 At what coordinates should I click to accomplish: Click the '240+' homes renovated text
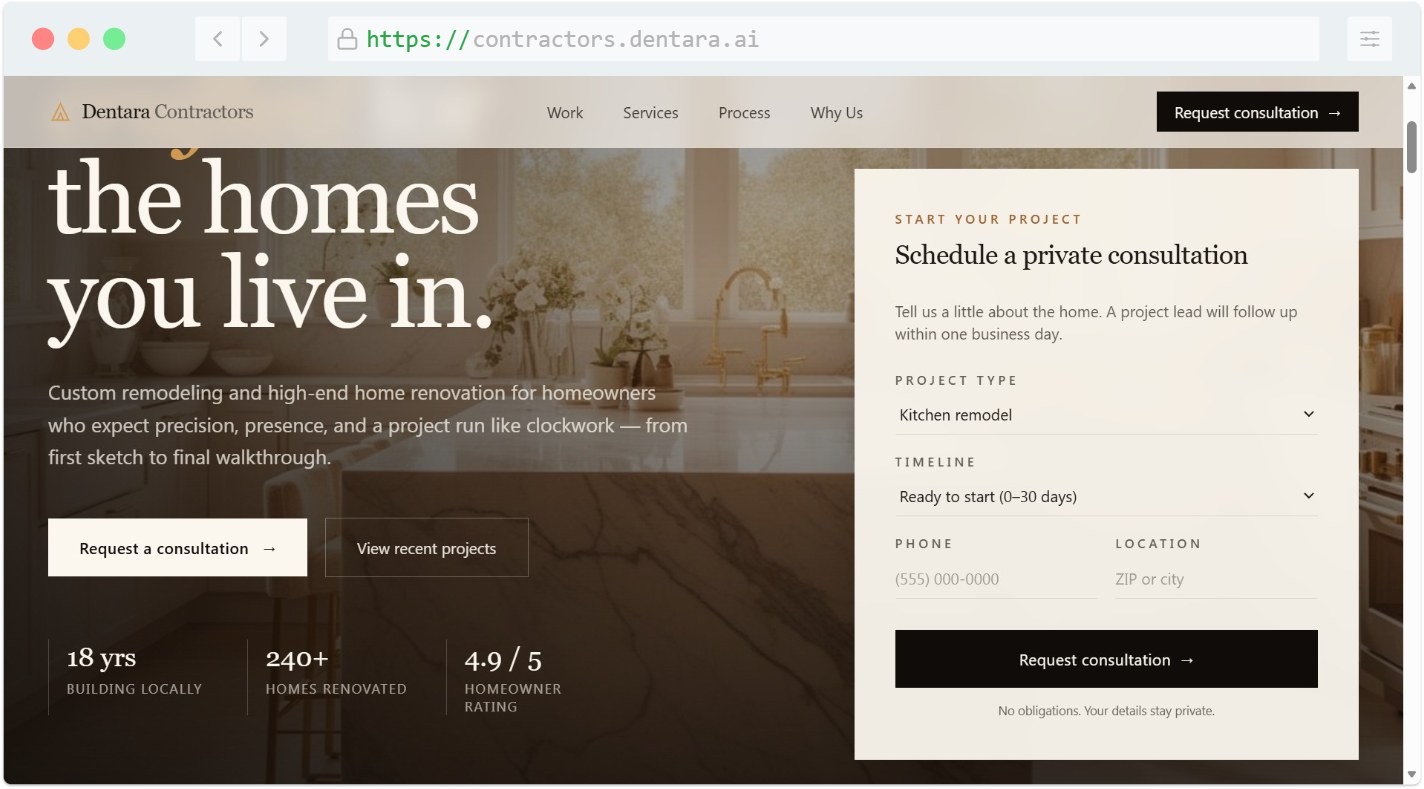(x=297, y=658)
